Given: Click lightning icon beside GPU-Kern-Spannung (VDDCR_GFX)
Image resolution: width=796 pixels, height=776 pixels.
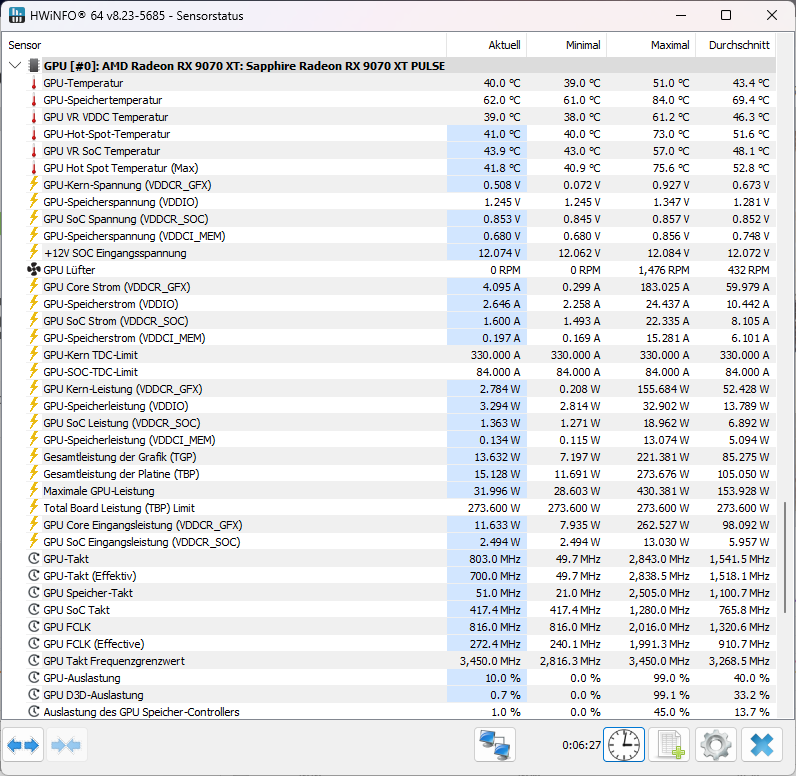Looking at the screenshot, I should pos(34,184).
